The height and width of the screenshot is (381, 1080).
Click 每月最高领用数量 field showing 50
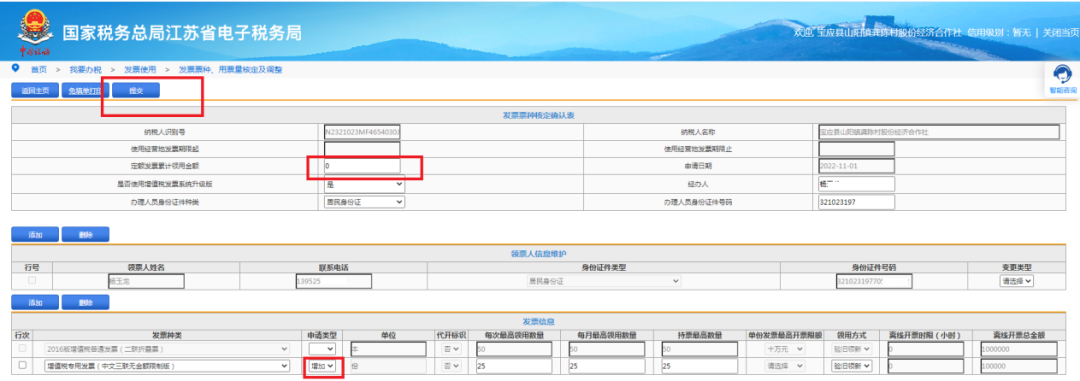(x=607, y=349)
